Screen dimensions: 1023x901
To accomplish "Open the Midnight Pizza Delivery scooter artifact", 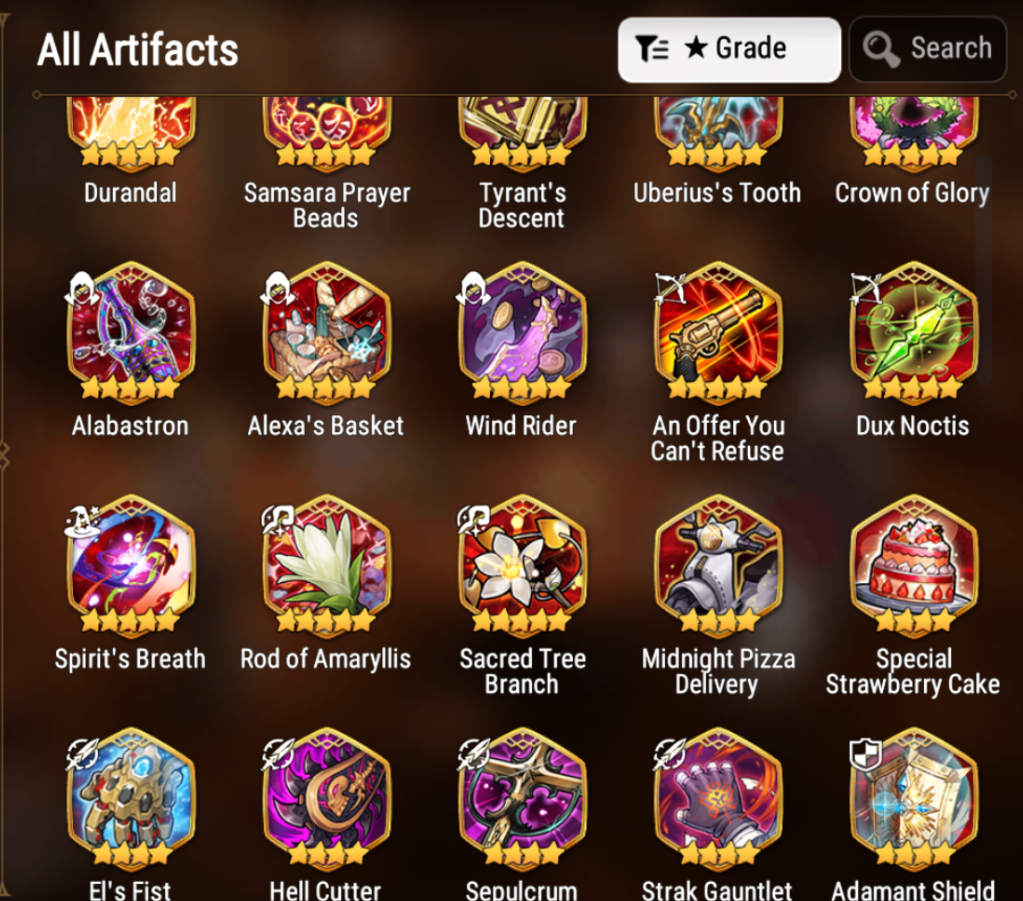I will (718, 563).
